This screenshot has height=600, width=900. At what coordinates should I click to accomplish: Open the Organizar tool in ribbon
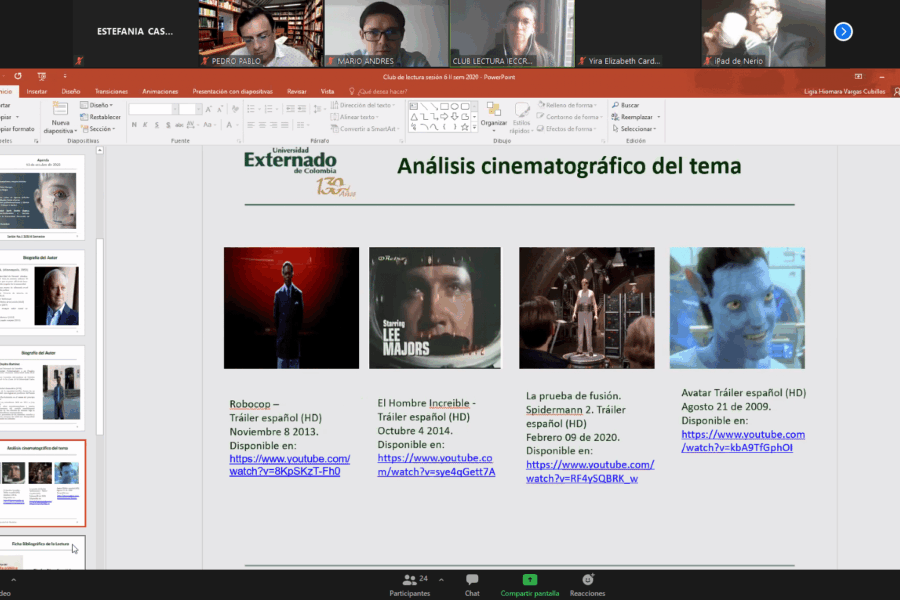pyautogui.click(x=493, y=115)
